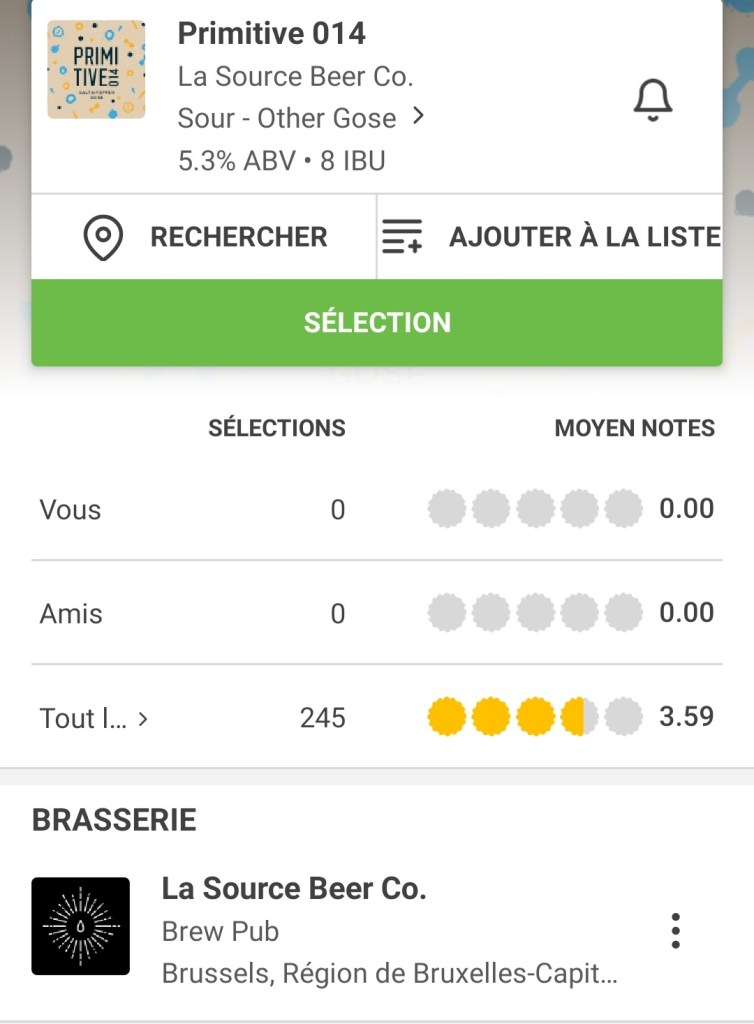This screenshot has height=1024, width=754.
Task: Select the Vous row label
Action: coord(70,510)
